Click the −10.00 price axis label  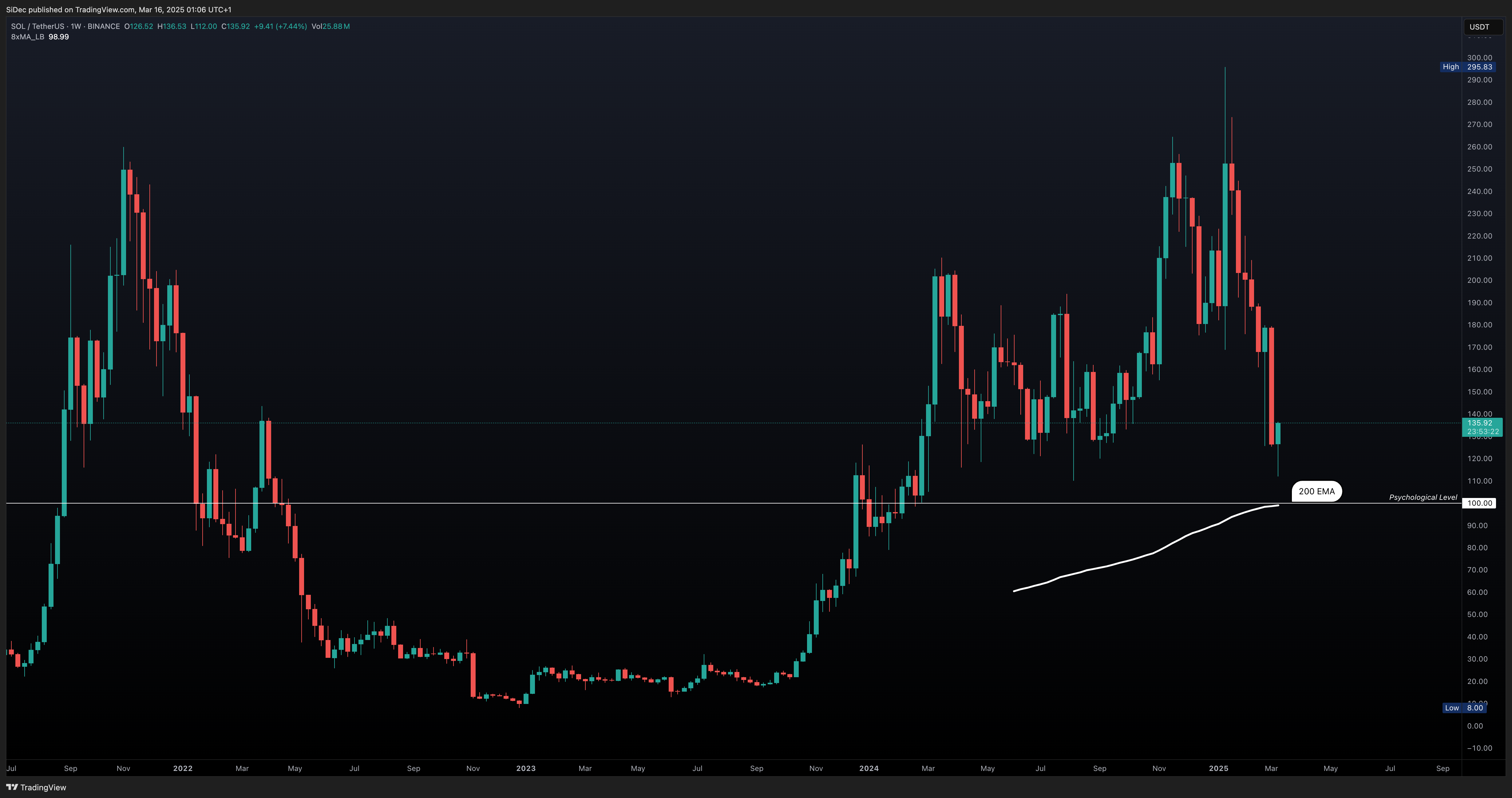(x=1479, y=749)
